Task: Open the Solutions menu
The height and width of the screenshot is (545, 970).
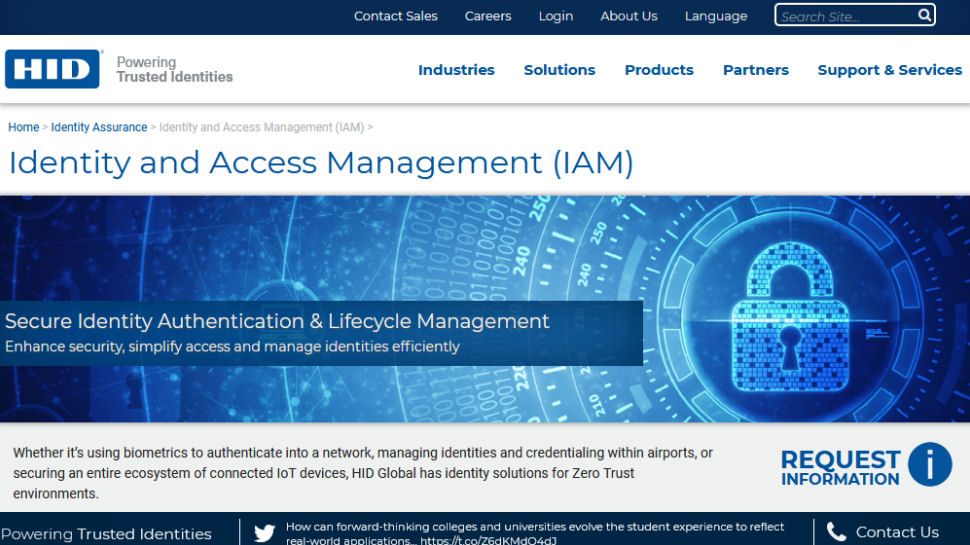Action: coord(559,70)
